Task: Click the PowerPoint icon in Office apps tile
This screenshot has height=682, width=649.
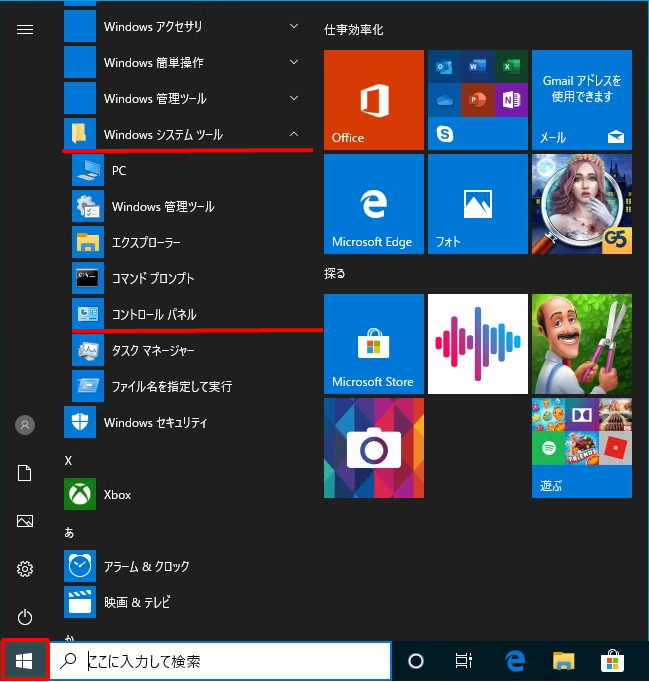Action: 478,100
